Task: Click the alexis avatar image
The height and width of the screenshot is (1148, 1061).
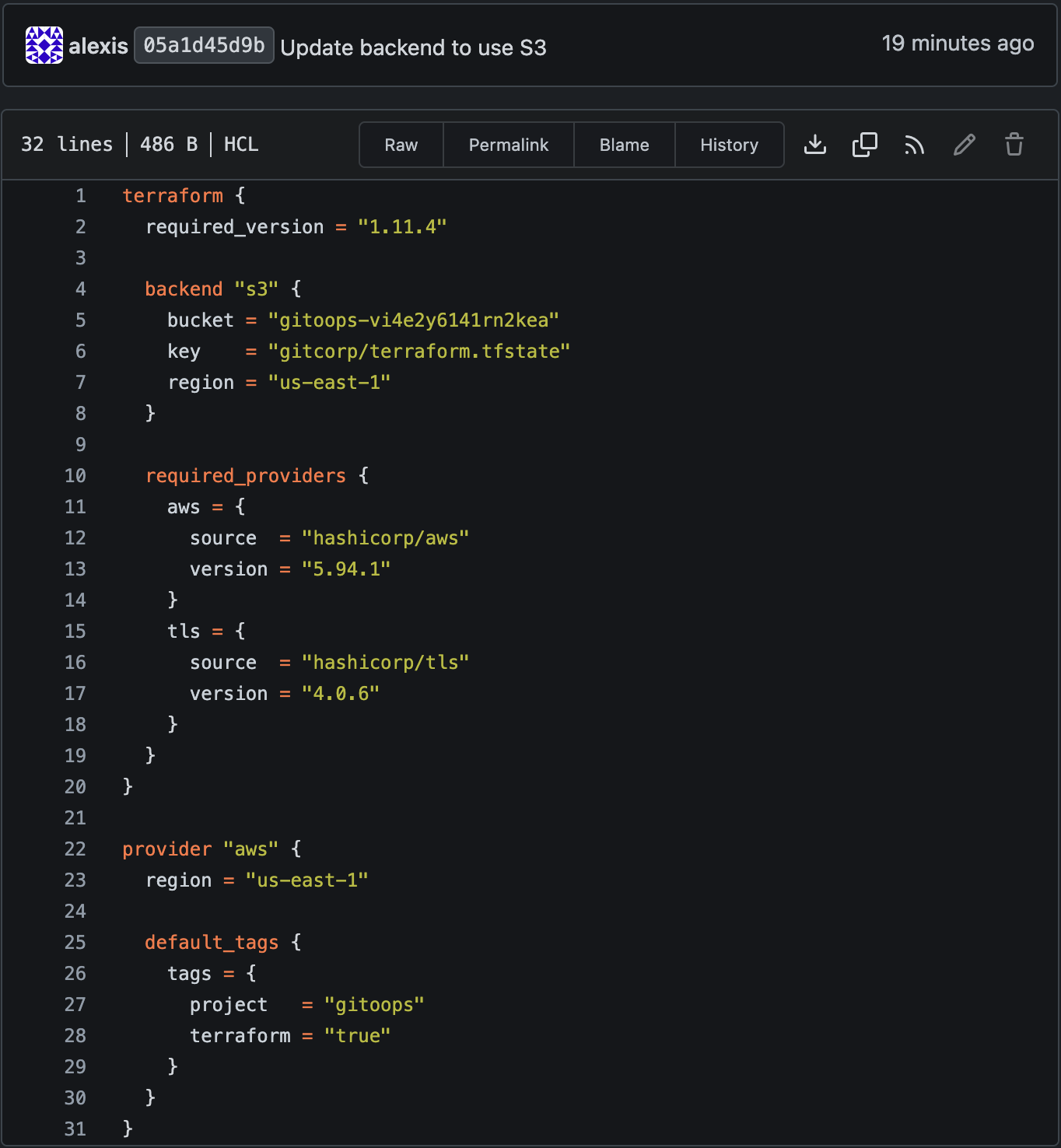Action: [x=44, y=45]
